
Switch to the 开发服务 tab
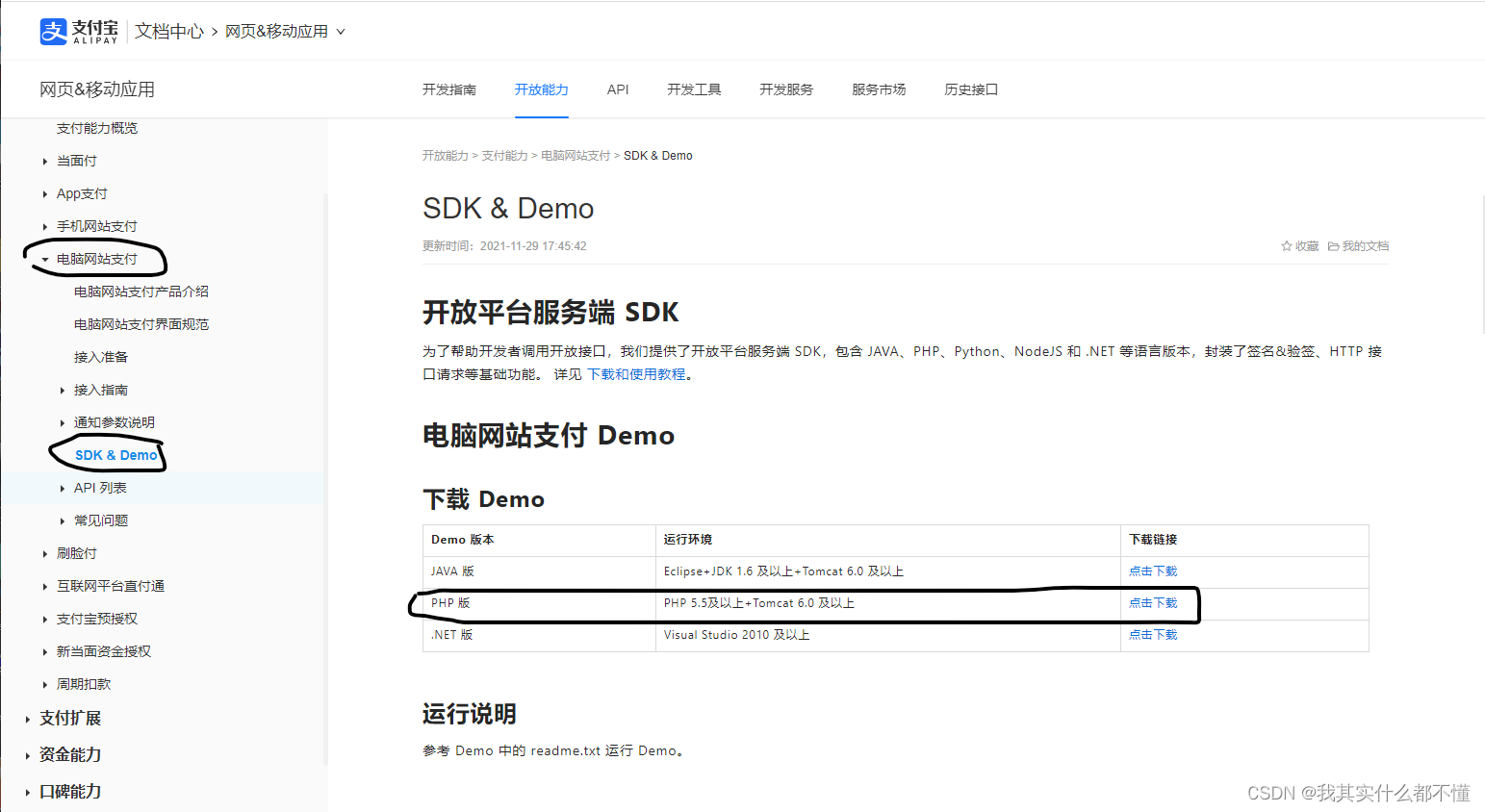tap(786, 89)
